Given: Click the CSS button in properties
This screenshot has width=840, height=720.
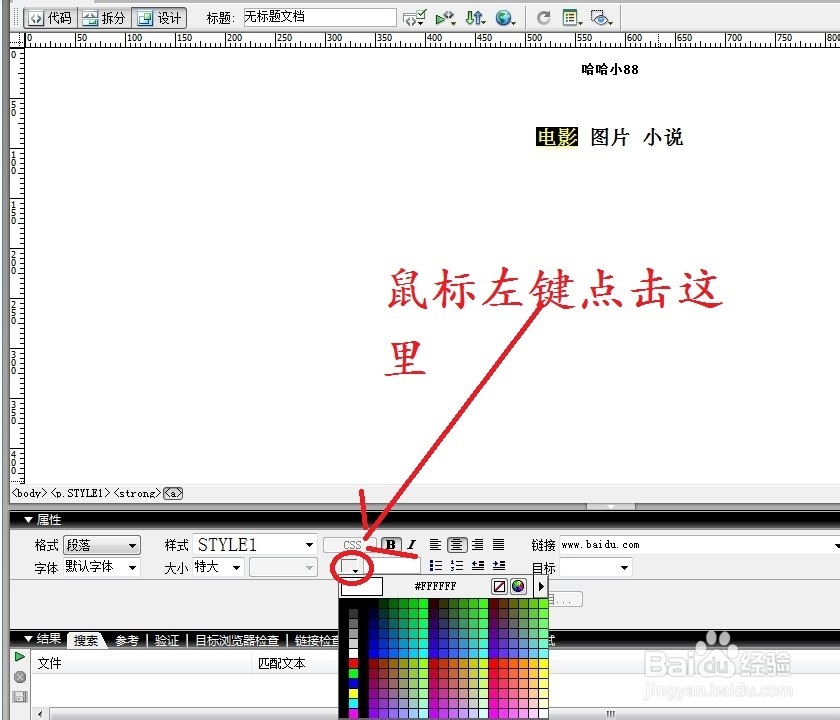Looking at the screenshot, I should [350, 545].
